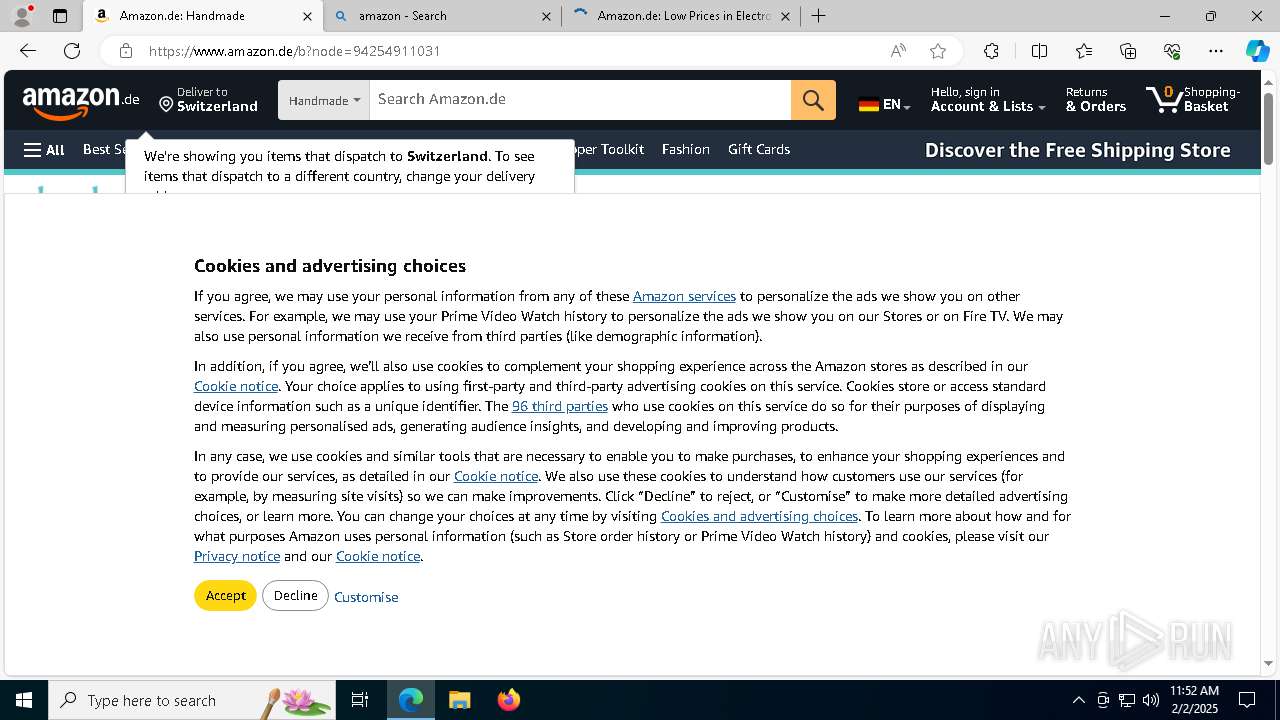
Task: Close Amazon.de: Handmade tab
Action: (x=307, y=16)
